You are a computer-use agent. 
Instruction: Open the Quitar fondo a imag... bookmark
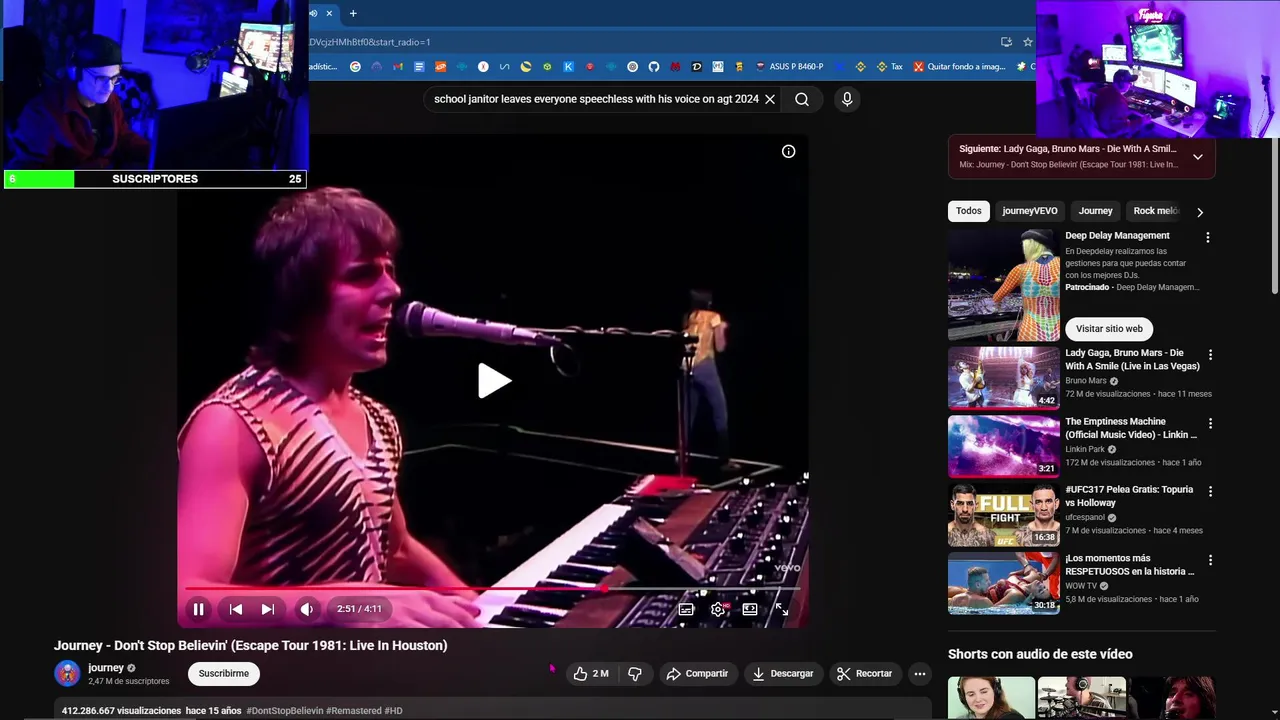tap(959, 67)
